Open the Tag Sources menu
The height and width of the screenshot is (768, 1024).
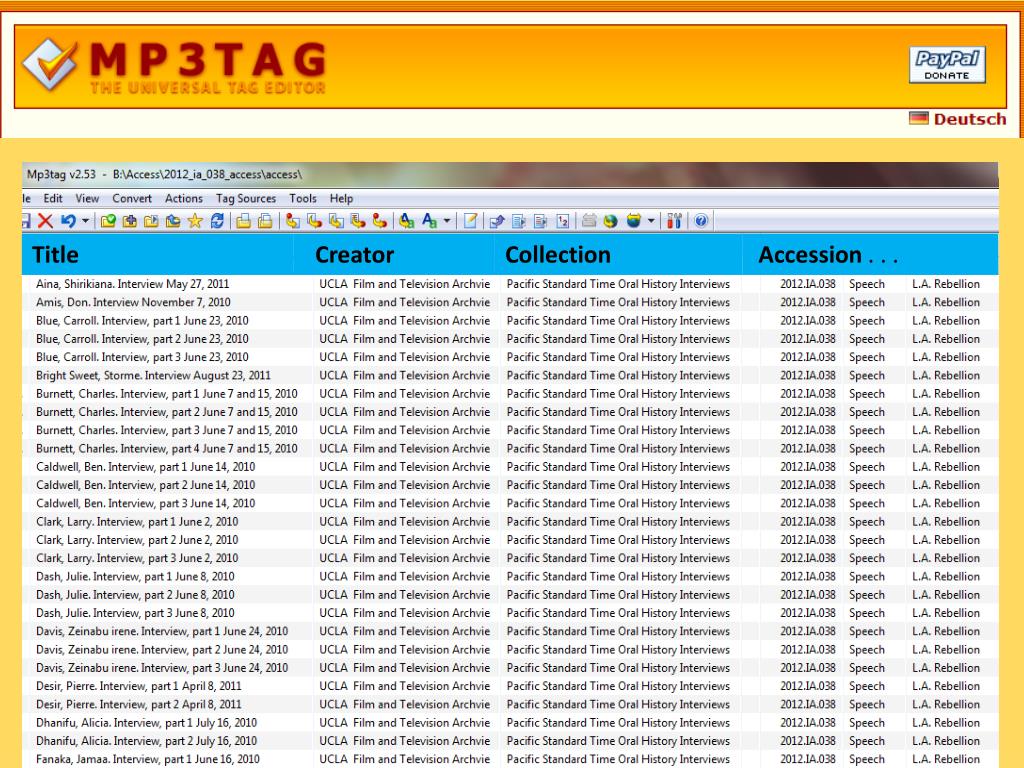click(246, 199)
